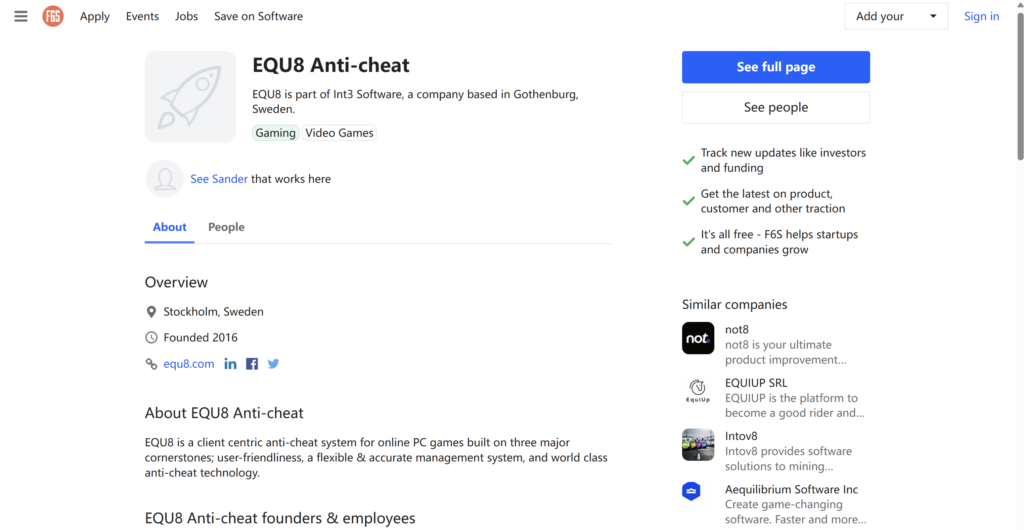This screenshot has height=530, width=1024.
Task: Open EQU8's LinkedIn profile icon
Action: 231,364
